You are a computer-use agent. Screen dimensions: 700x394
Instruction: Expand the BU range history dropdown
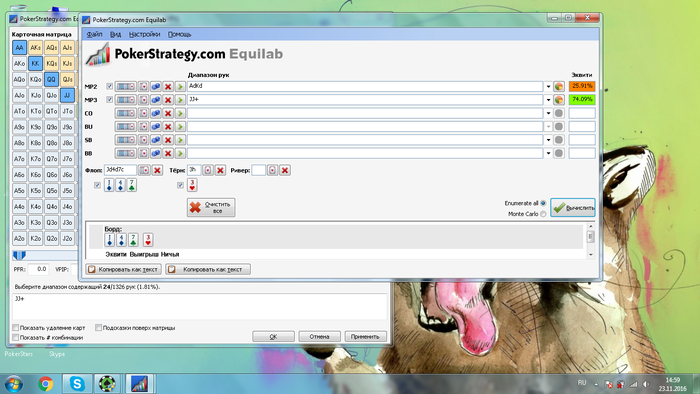pyautogui.click(x=548, y=127)
